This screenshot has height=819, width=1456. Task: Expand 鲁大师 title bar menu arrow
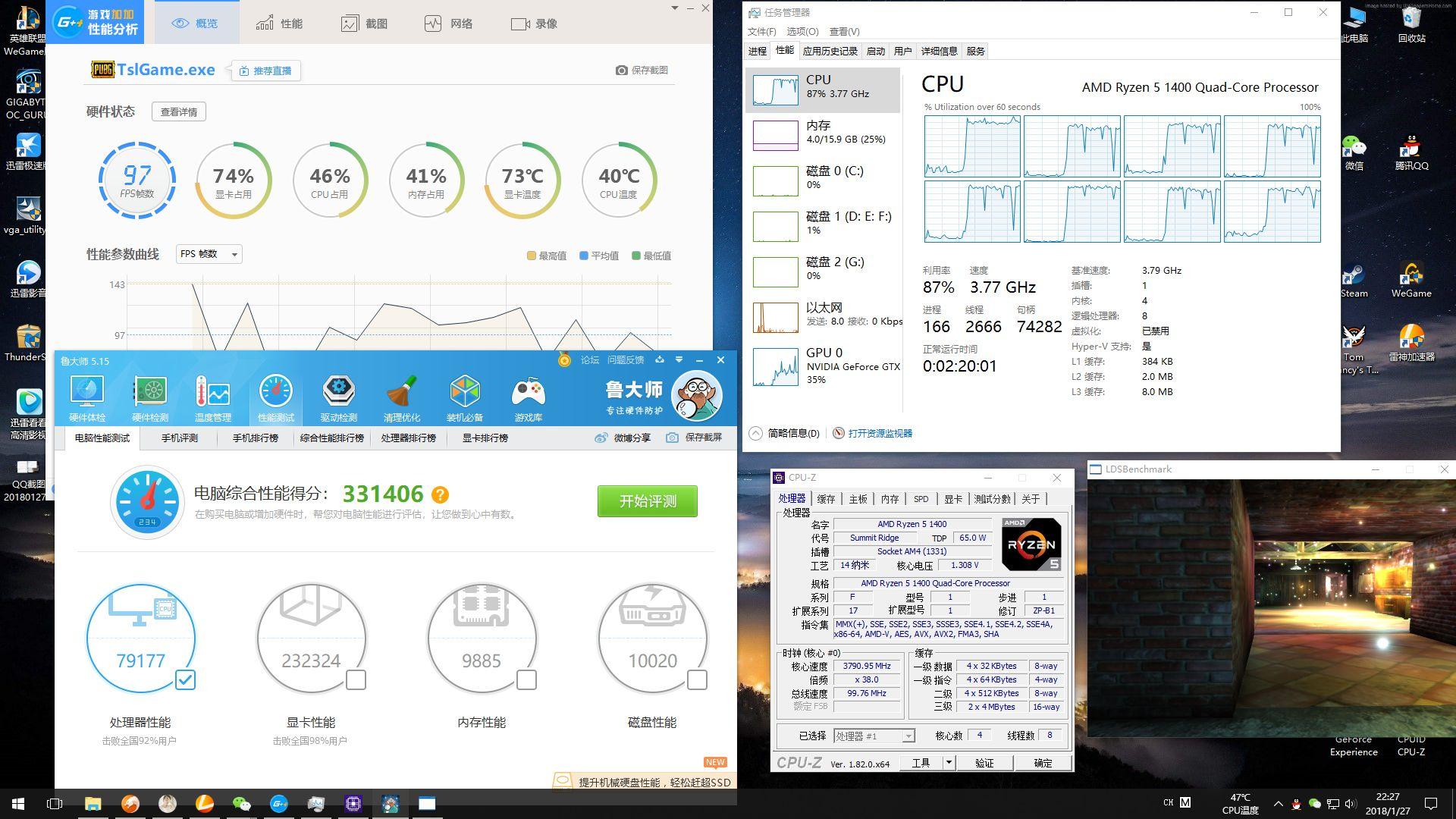point(679,359)
